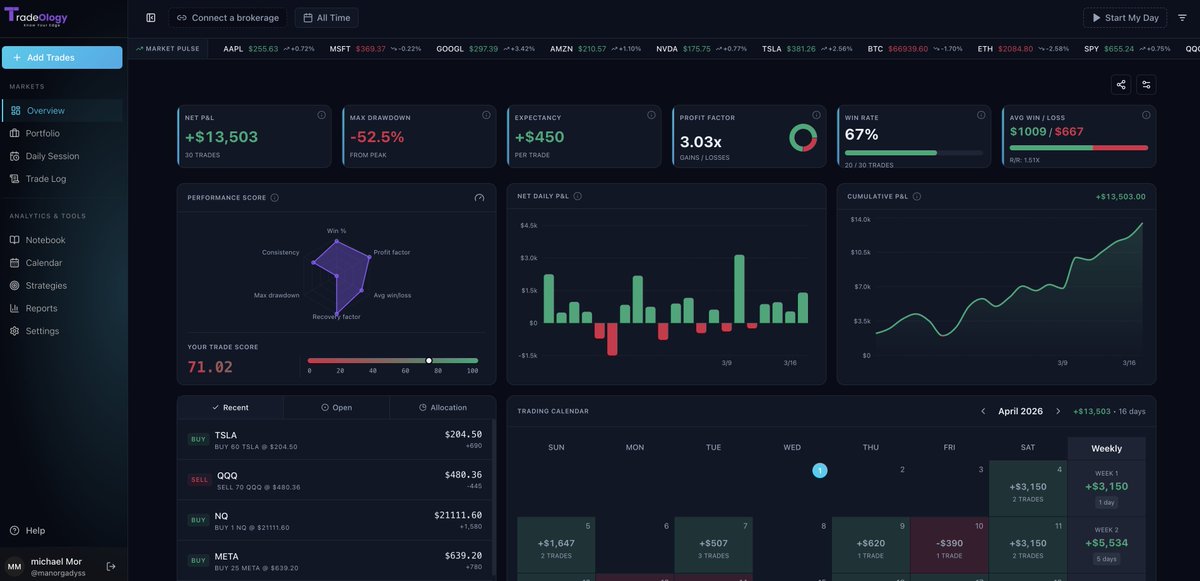Switch to the Allocation tab
This screenshot has height=581, width=1200.
[443, 408]
